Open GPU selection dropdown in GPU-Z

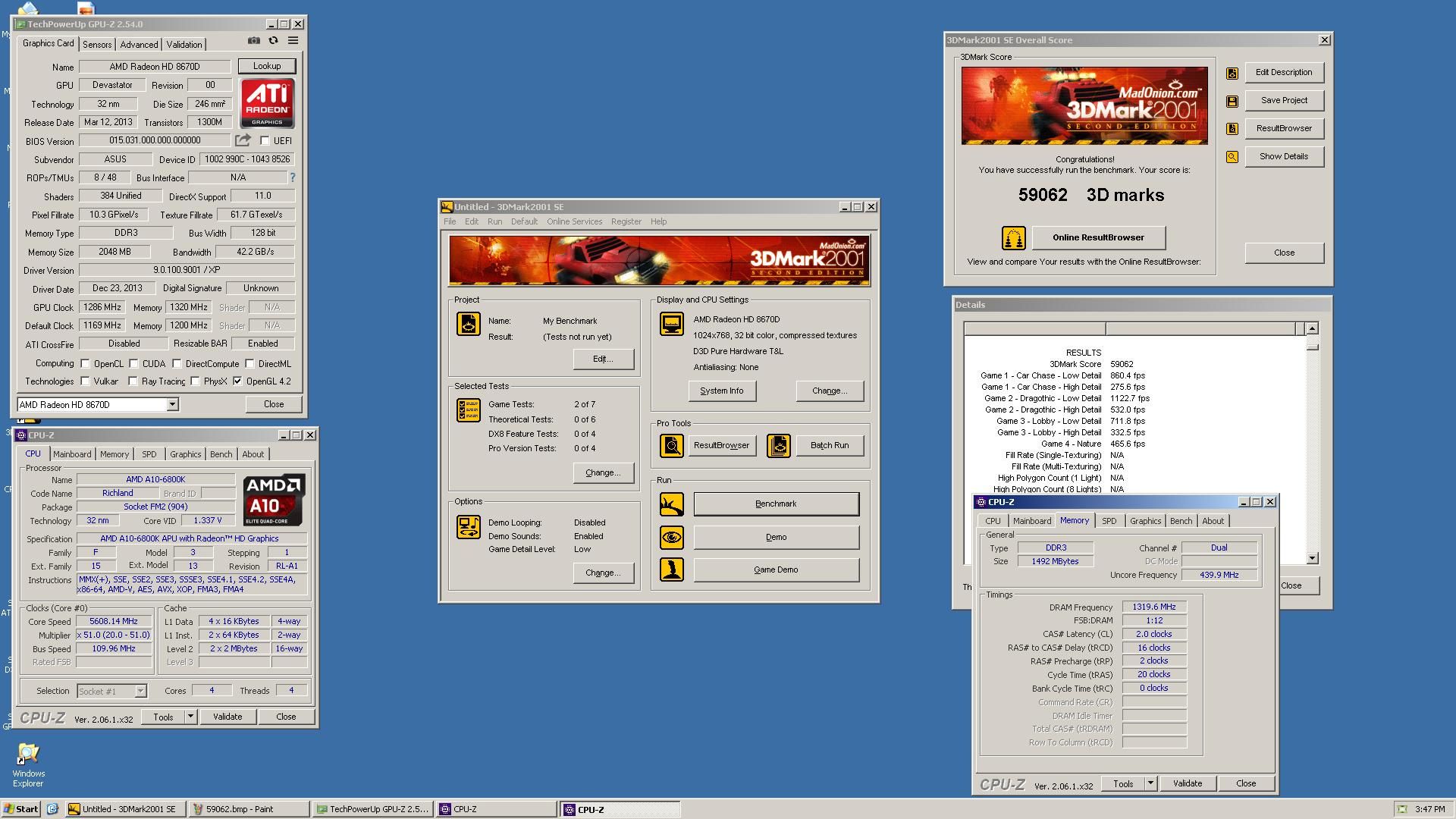pos(172,405)
